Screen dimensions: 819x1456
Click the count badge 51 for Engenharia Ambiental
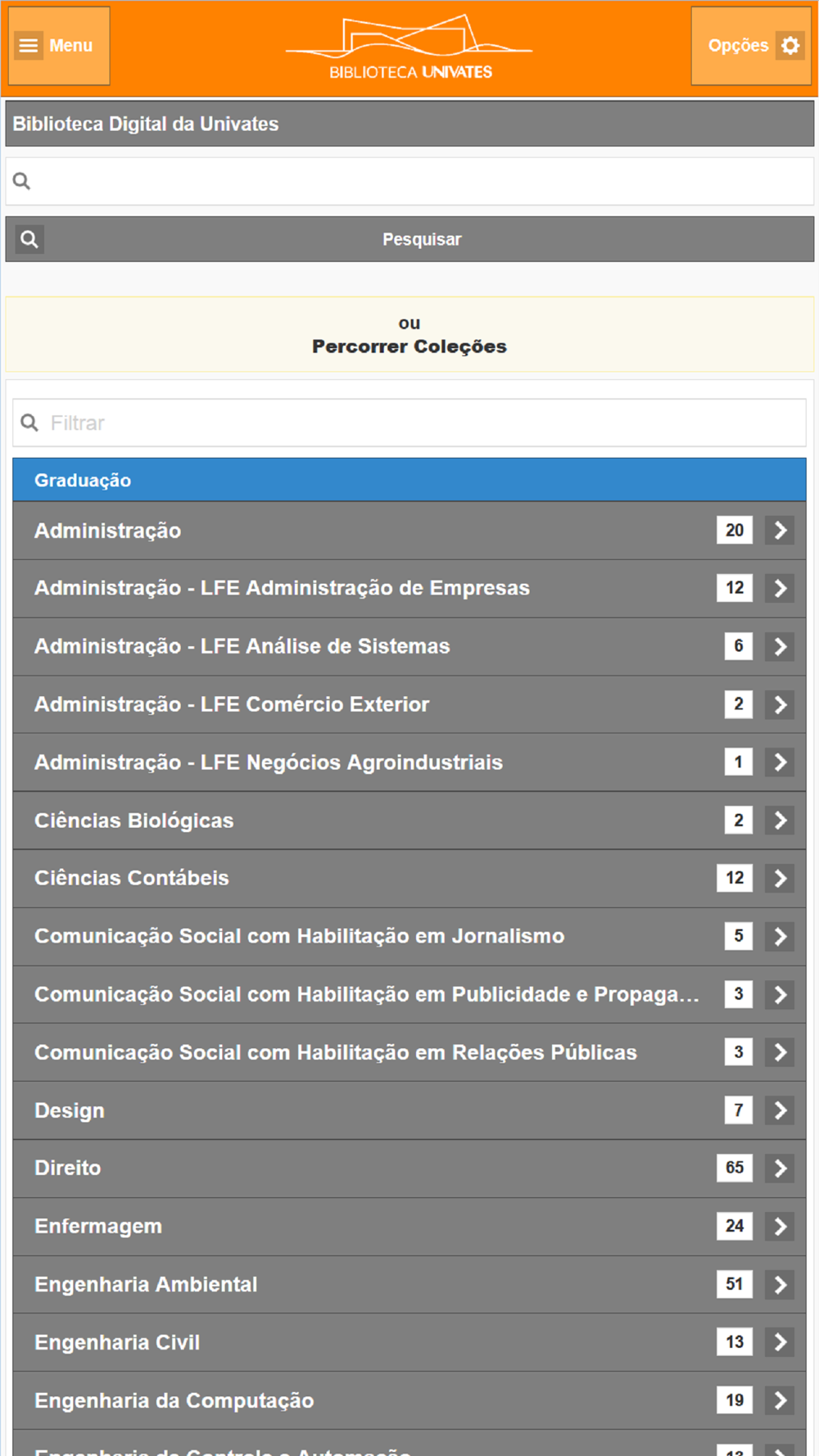pos(735,1284)
